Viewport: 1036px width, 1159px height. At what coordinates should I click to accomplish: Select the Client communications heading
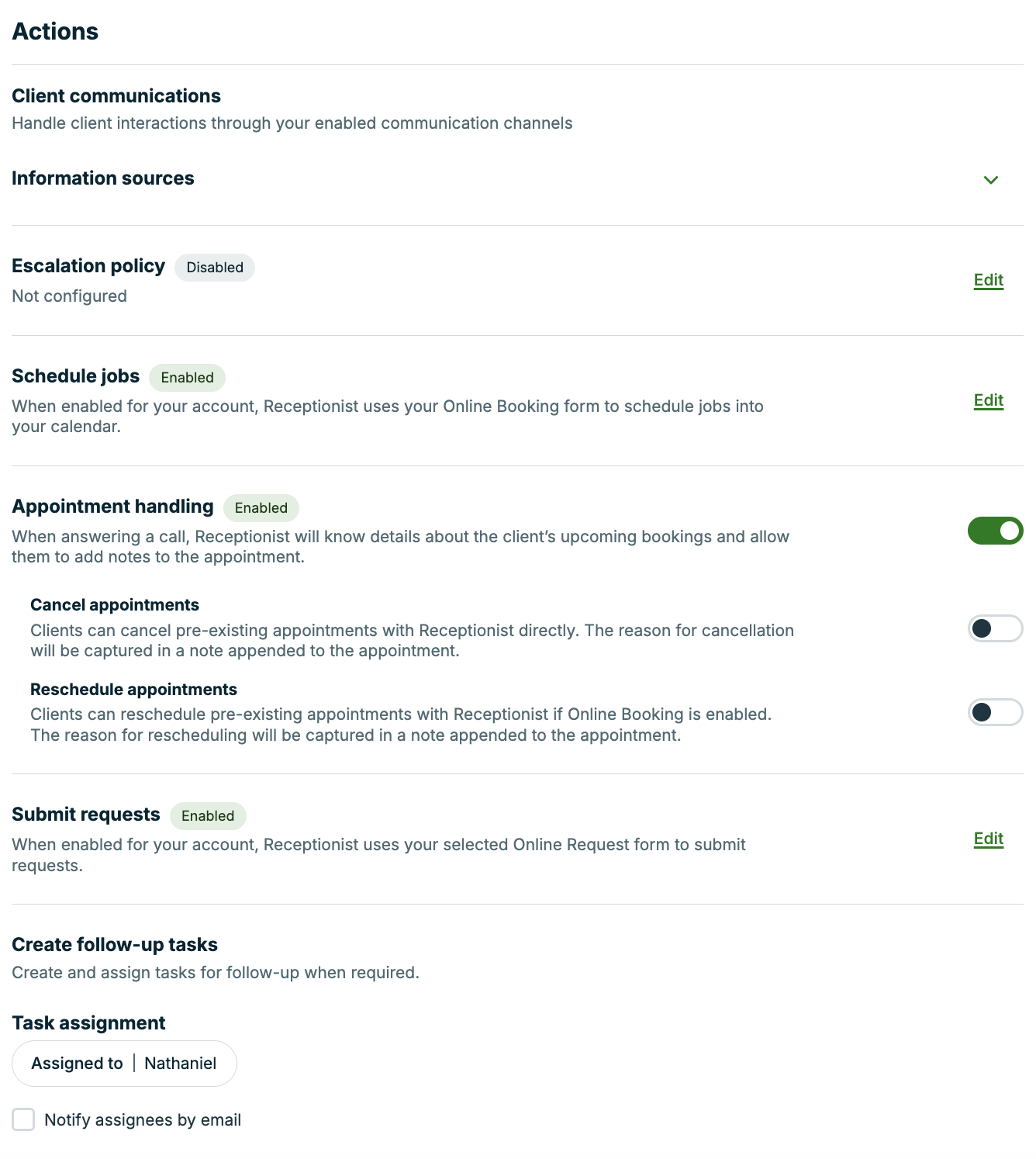(116, 95)
